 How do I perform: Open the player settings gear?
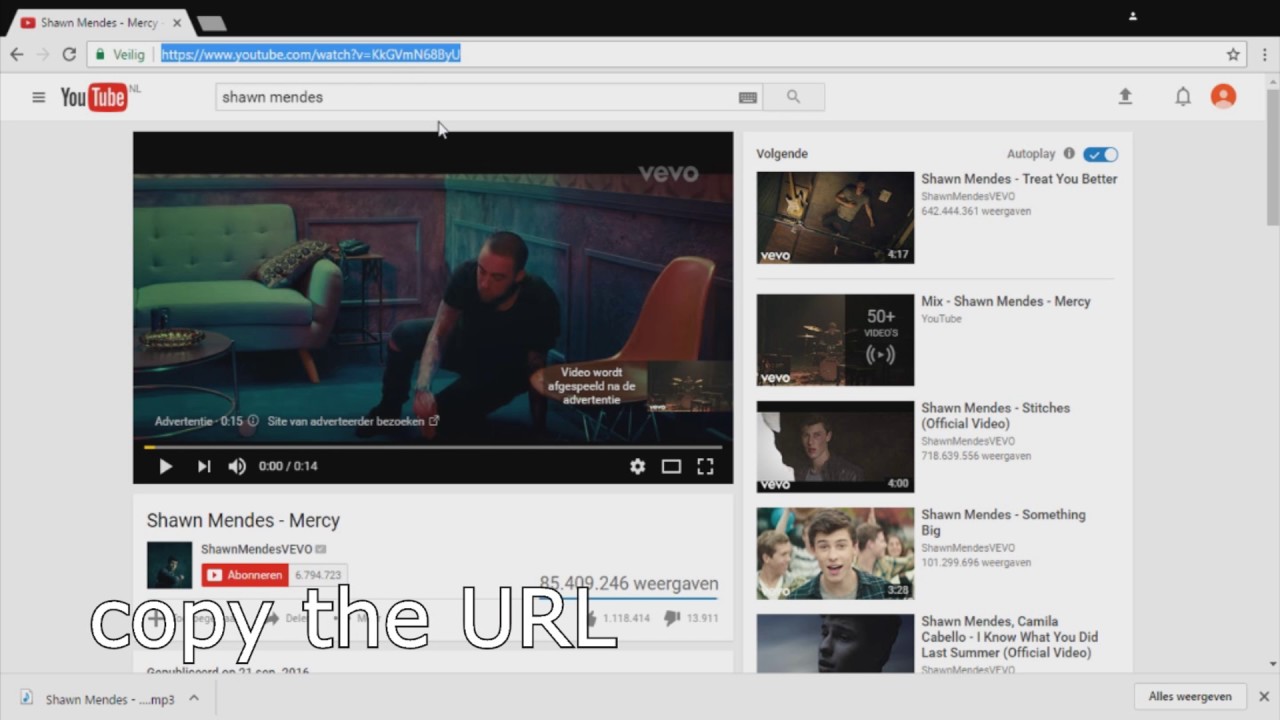tap(637, 466)
